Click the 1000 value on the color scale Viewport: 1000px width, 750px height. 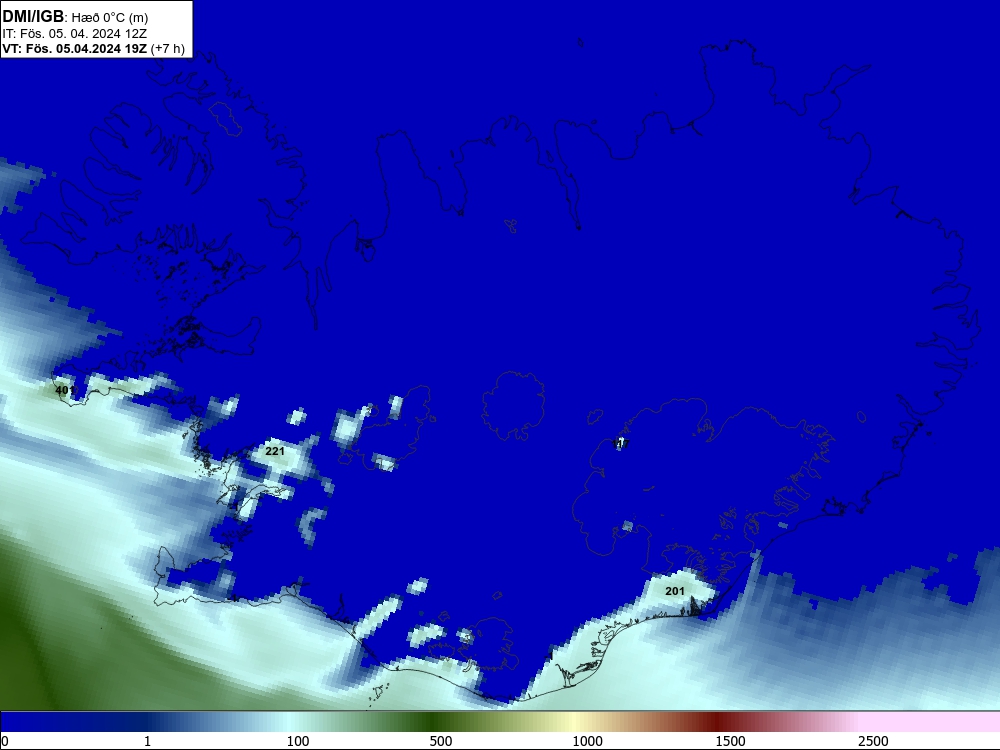point(587,741)
